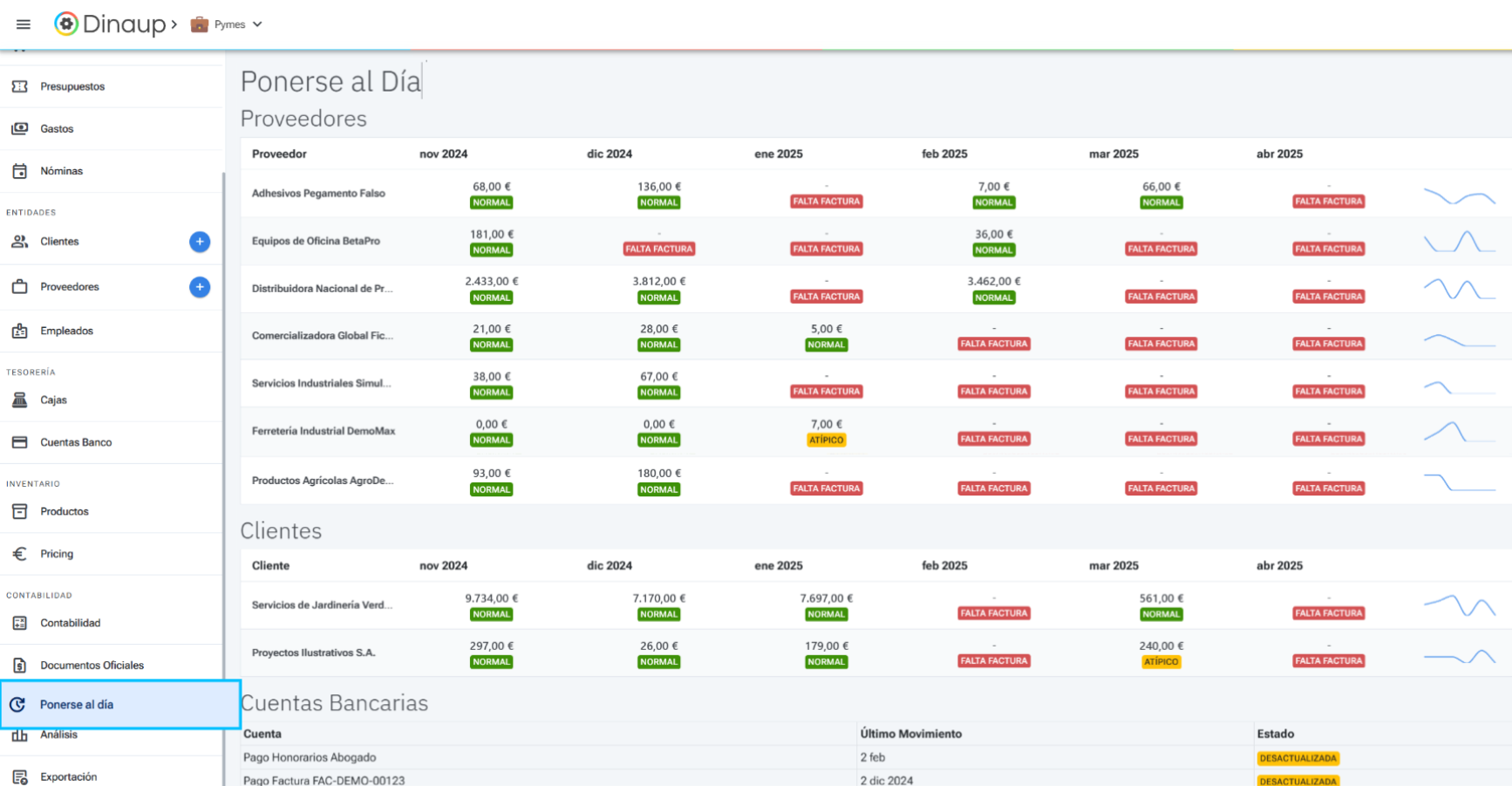This screenshot has width=1512, height=786.
Task: Click the Pricing euro icon
Action: (20, 554)
